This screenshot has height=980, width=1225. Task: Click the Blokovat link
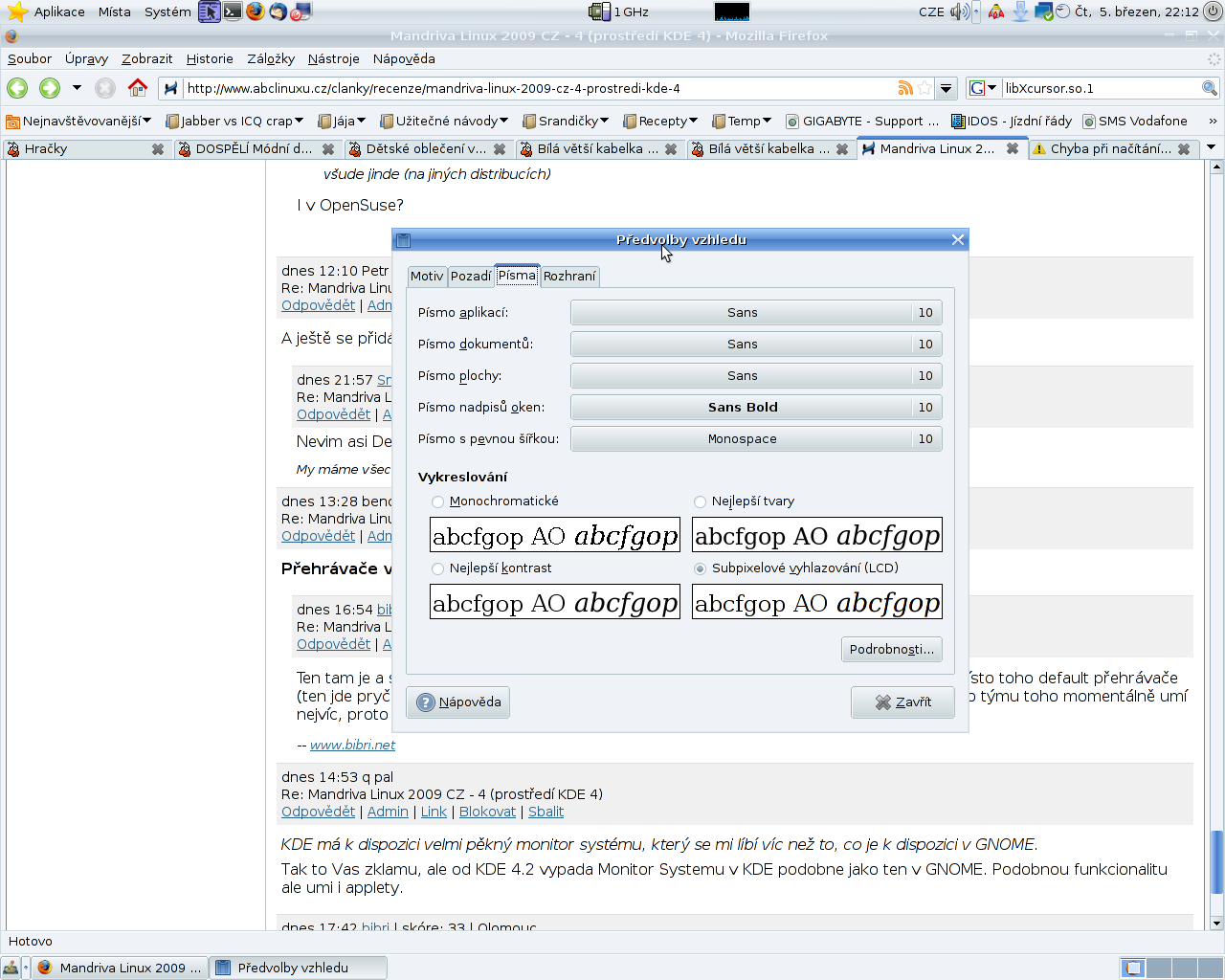pyautogui.click(x=487, y=812)
